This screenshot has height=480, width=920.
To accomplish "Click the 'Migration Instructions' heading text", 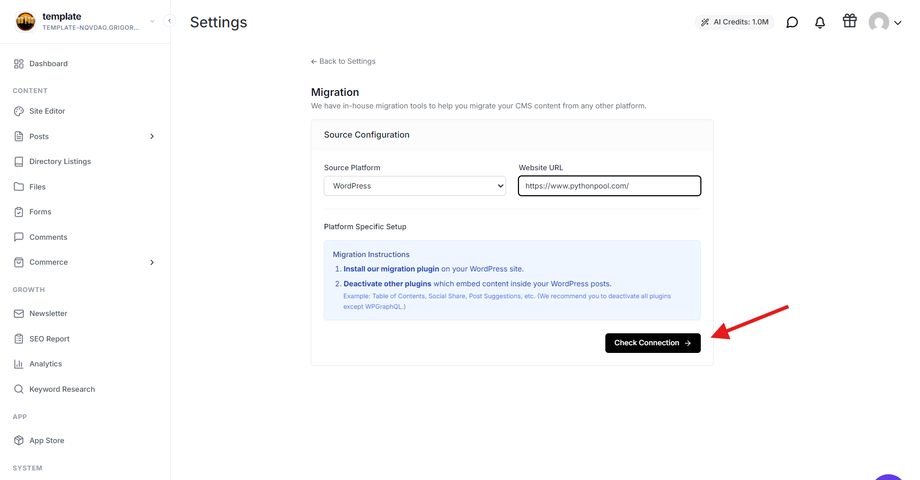I will pos(371,254).
